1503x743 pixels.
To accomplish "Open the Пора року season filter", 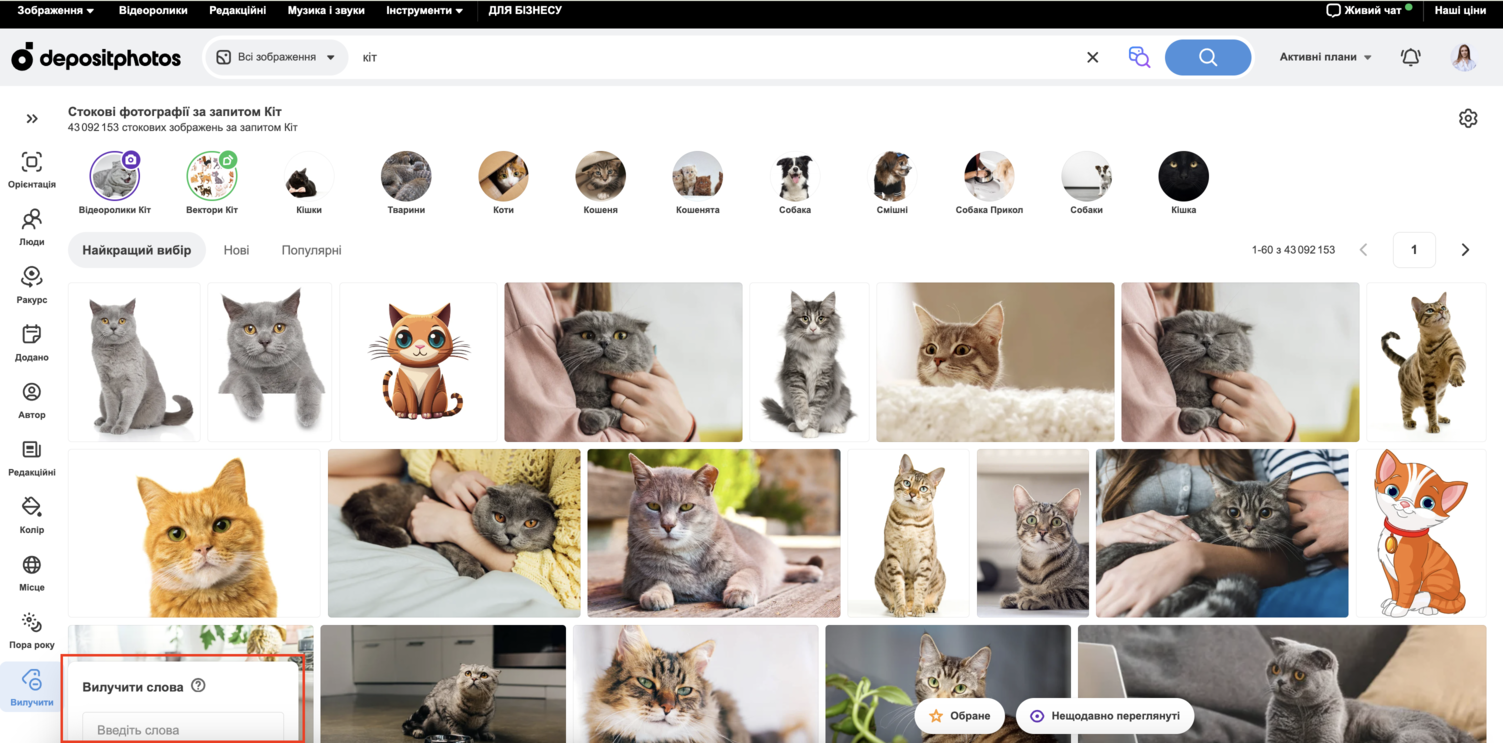I will coord(32,631).
